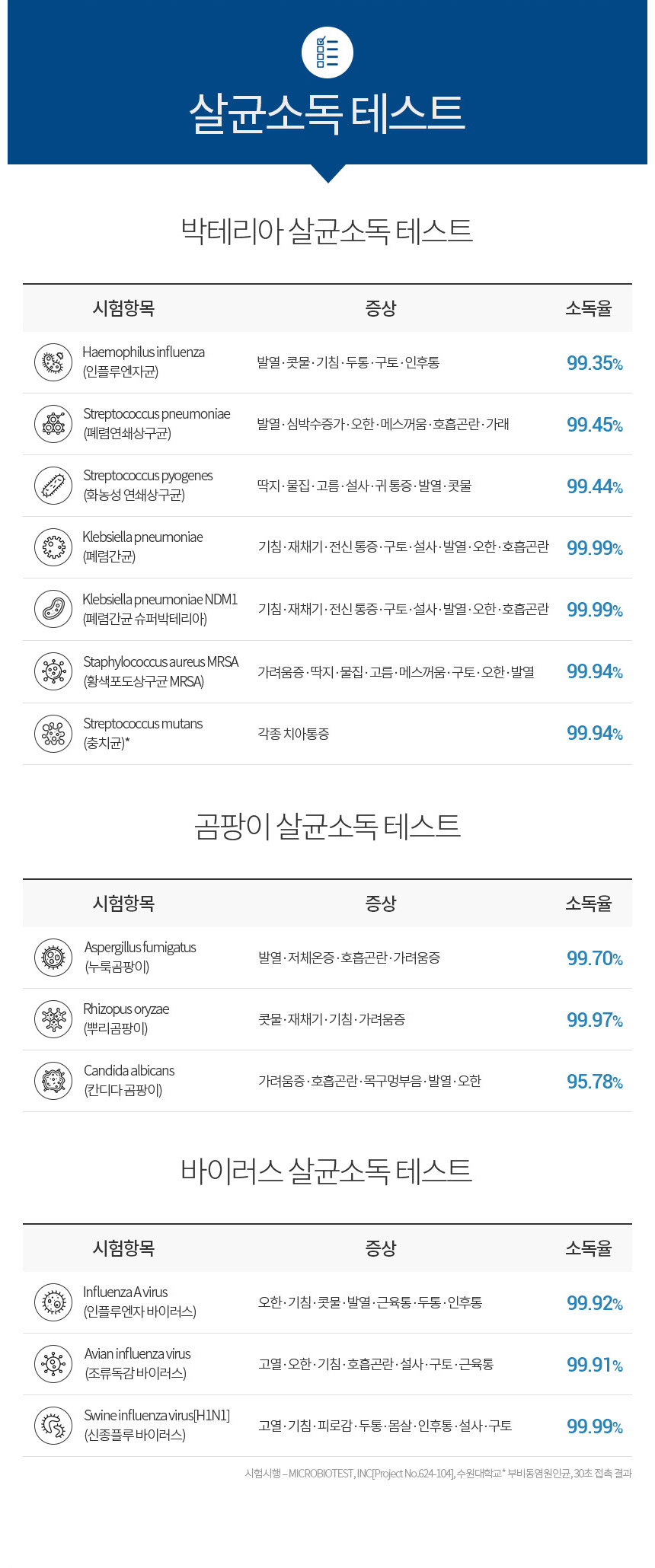The height and width of the screenshot is (1568, 655).
Task: Click the 99.35% rate for Haemophilus influenza
Action: [x=595, y=363]
